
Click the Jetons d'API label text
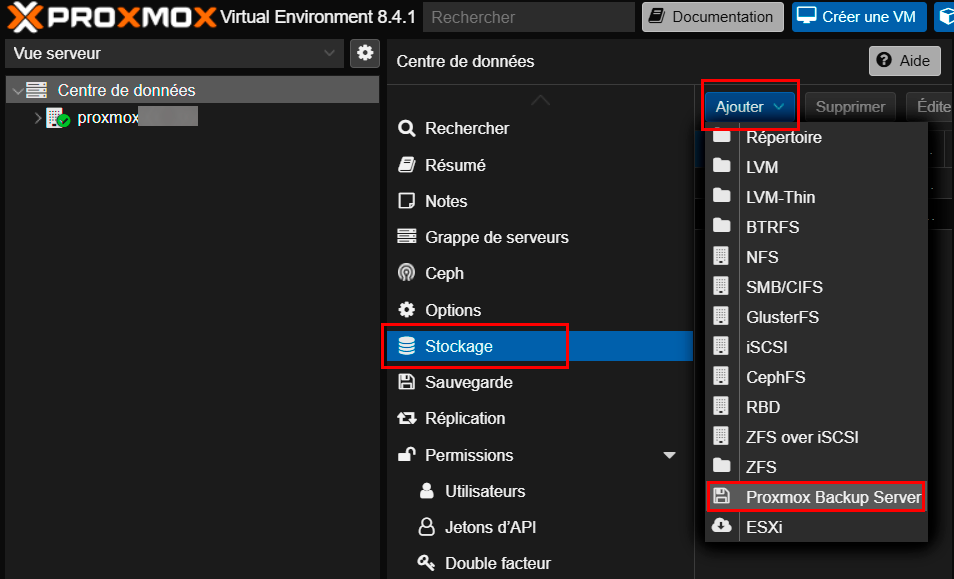tap(490, 527)
